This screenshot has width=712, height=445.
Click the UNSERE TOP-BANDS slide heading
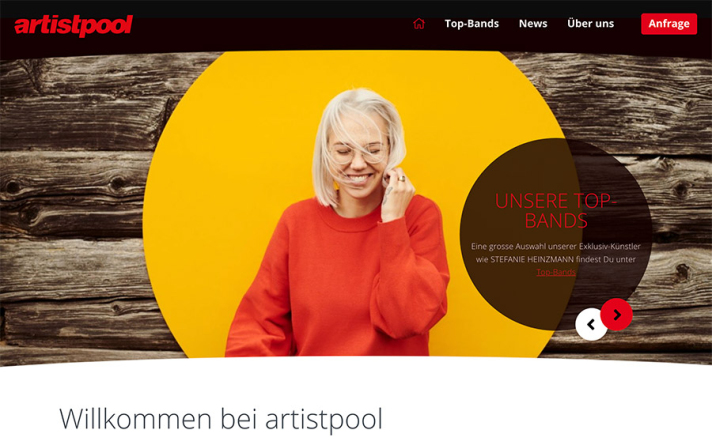(x=555, y=211)
